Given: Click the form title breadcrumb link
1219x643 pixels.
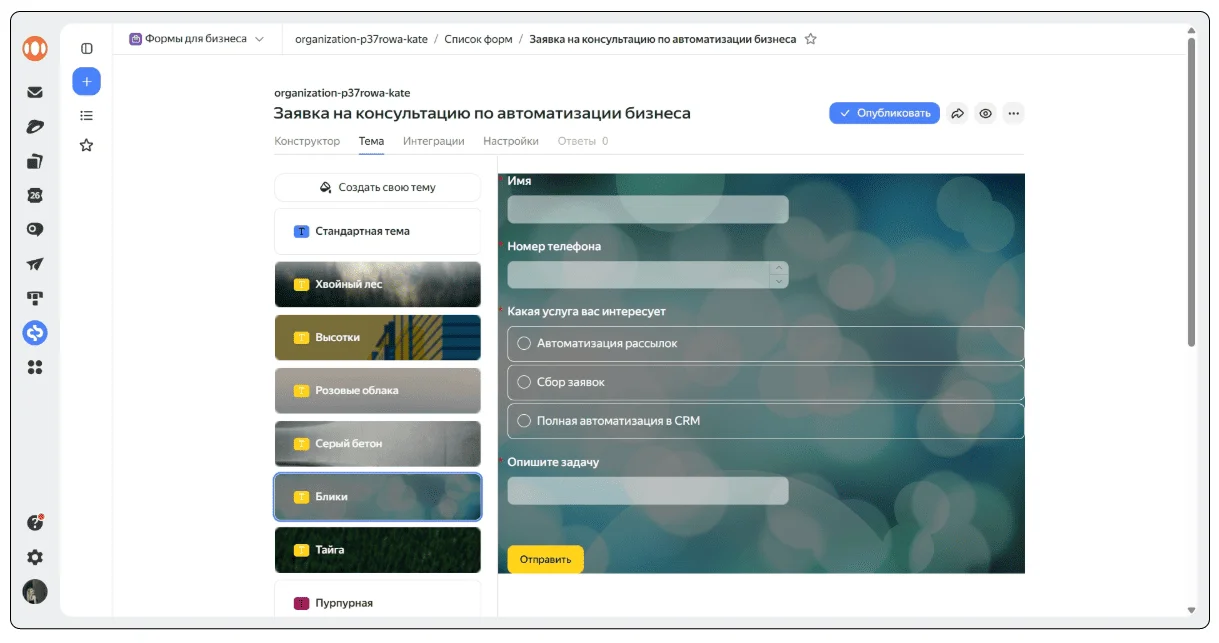Looking at the screenshot, I should (x=662, y=39).
